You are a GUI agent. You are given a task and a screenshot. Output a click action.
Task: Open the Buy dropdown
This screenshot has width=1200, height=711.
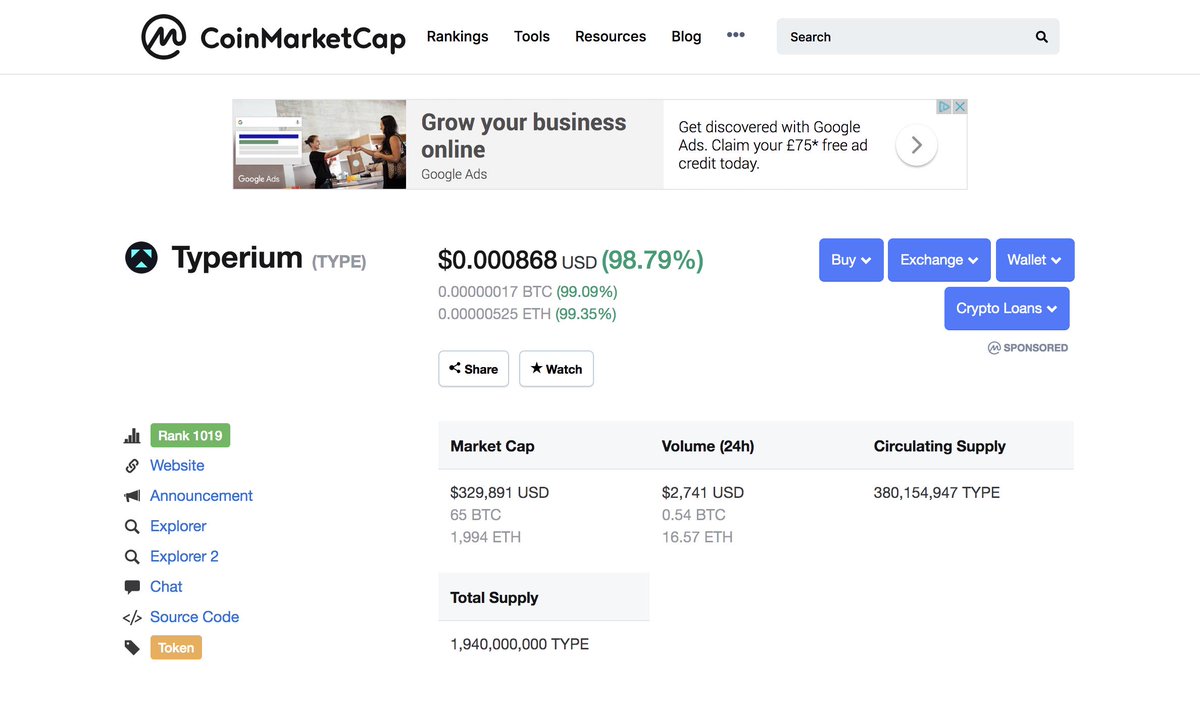pos(851,260)
